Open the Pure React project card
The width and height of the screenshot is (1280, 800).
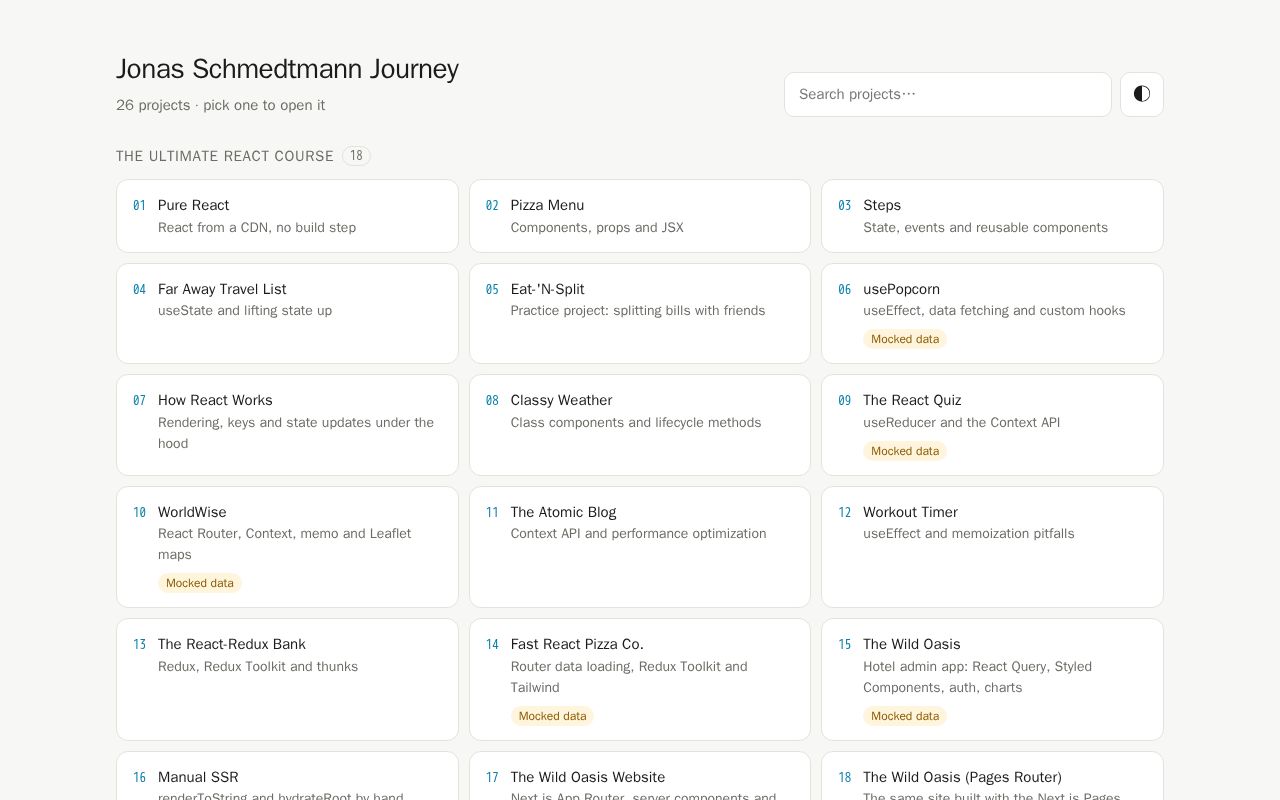[287, 216]
